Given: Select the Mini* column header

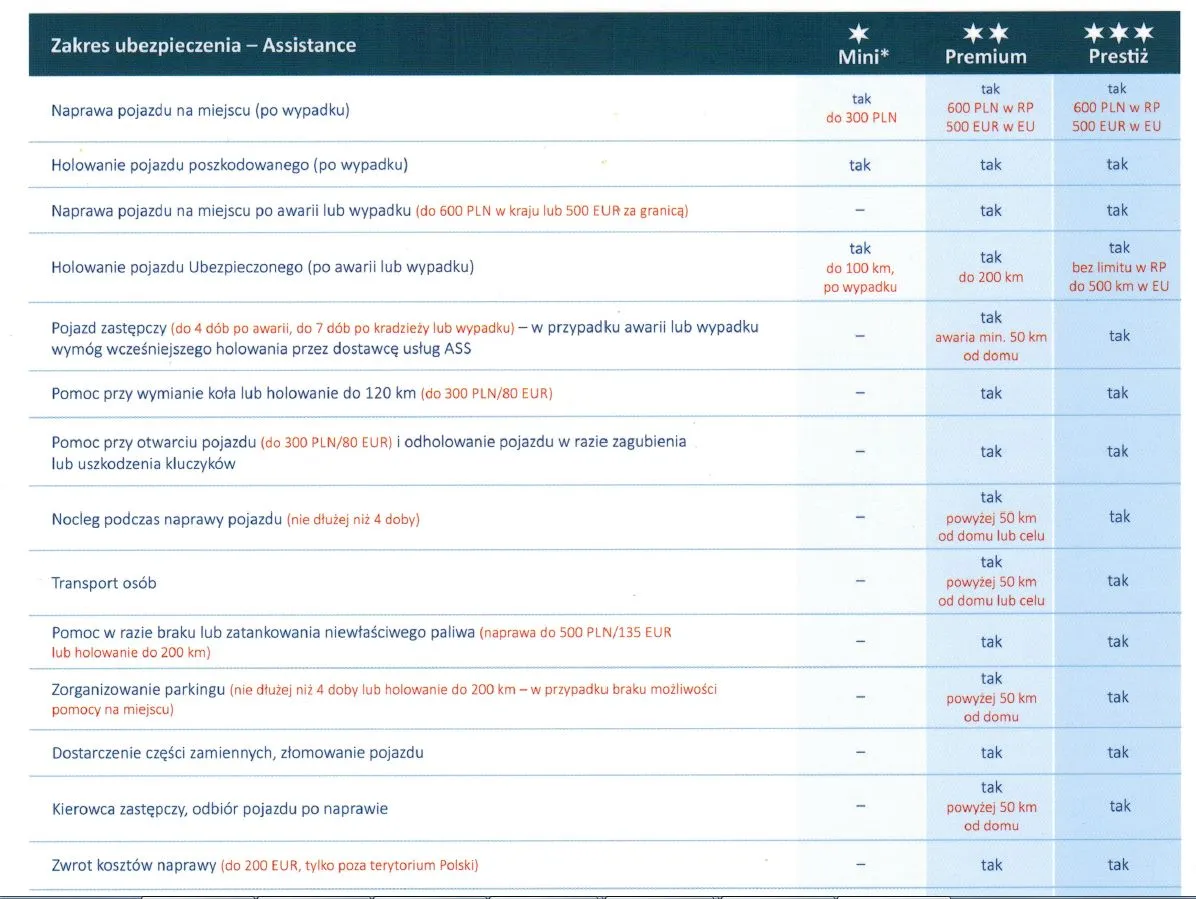Looking at the screenshot, I should coord(862,57).
